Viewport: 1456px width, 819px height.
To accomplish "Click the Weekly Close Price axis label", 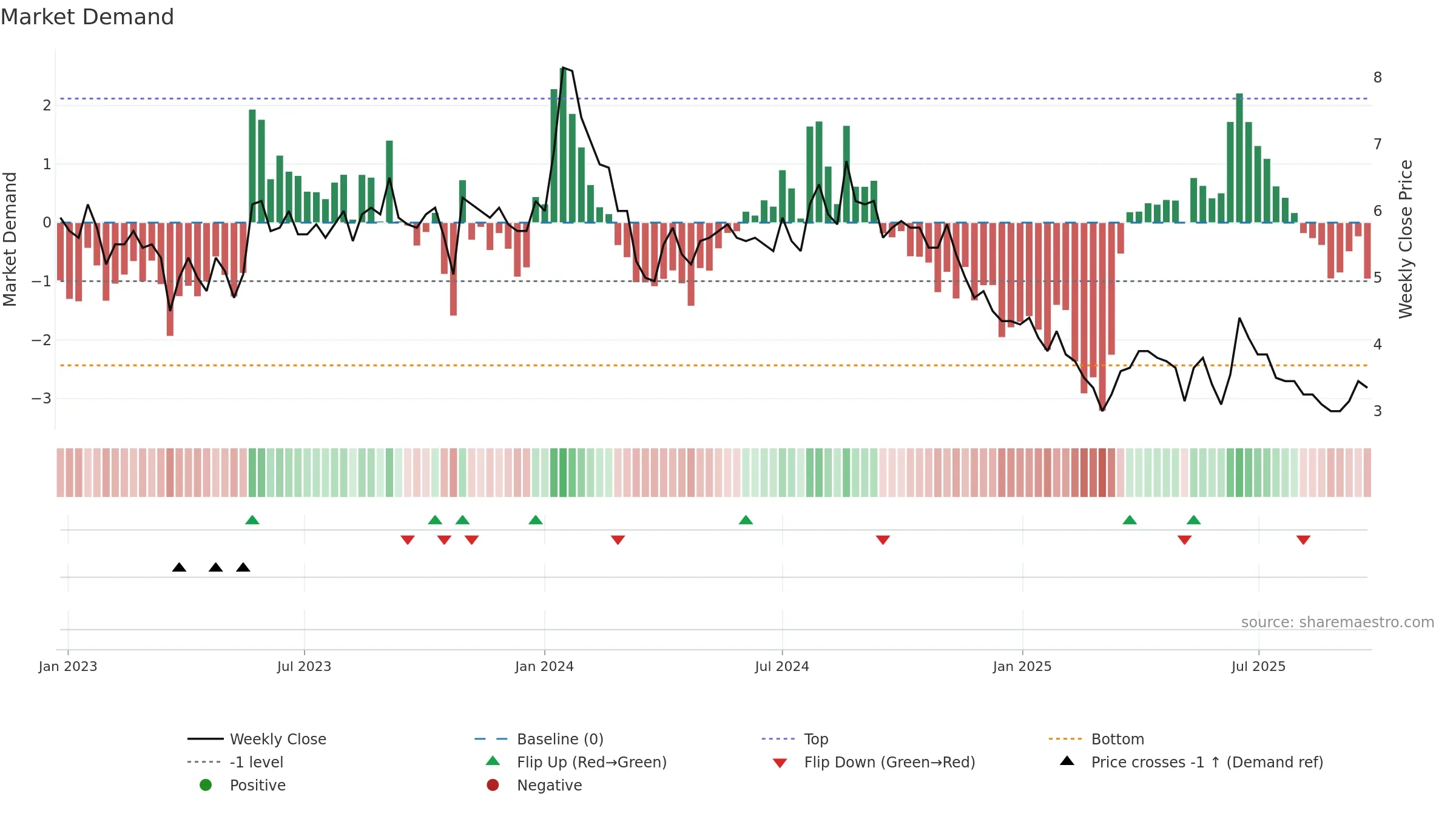I will click(x=1406, y=239).
